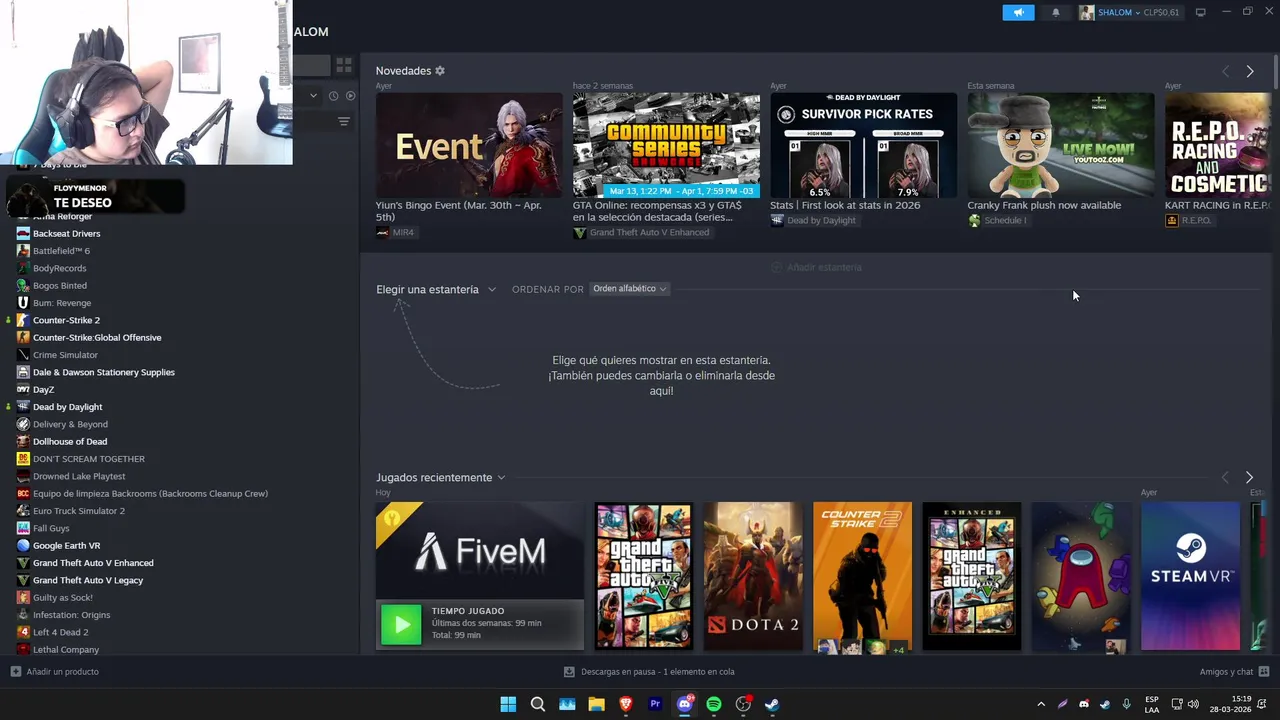Viewport: 1280px width, 720px height.
Task: Select Grand Theft Auto V Enhanced entry
Action: [x=93, y=563]
